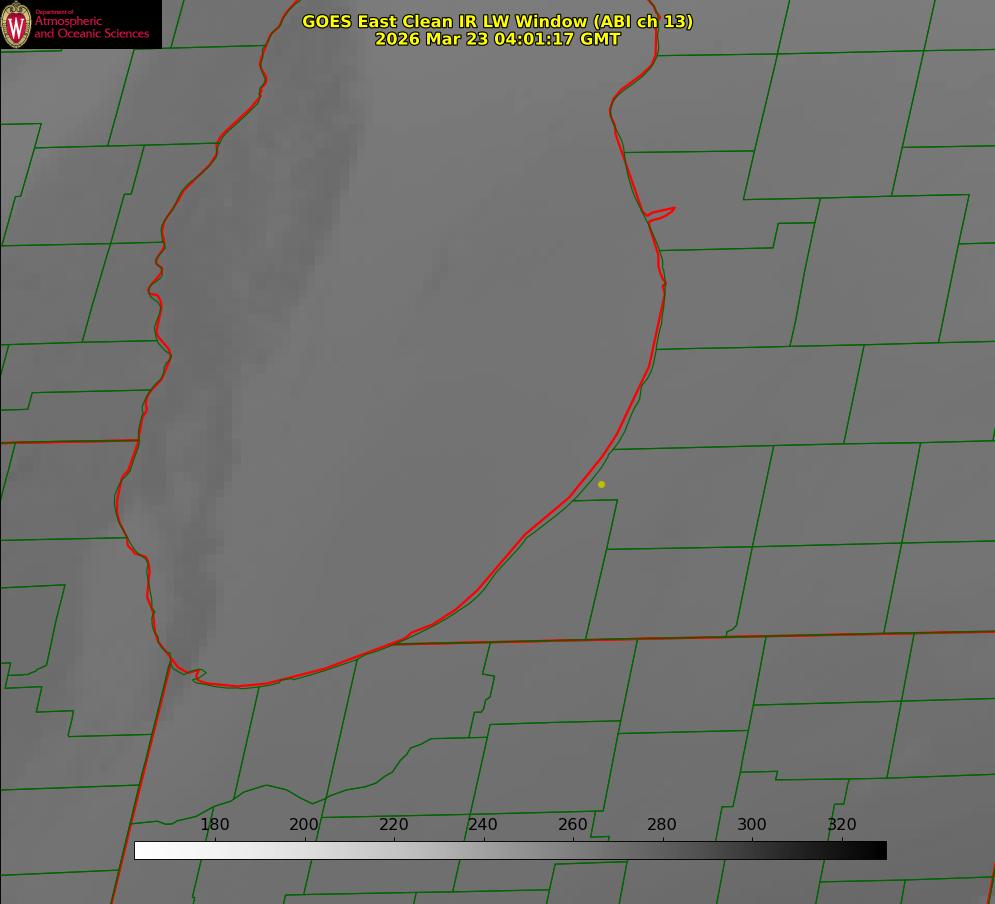
Task: Click the 240 label on the color scale
Action: point(483,824)
